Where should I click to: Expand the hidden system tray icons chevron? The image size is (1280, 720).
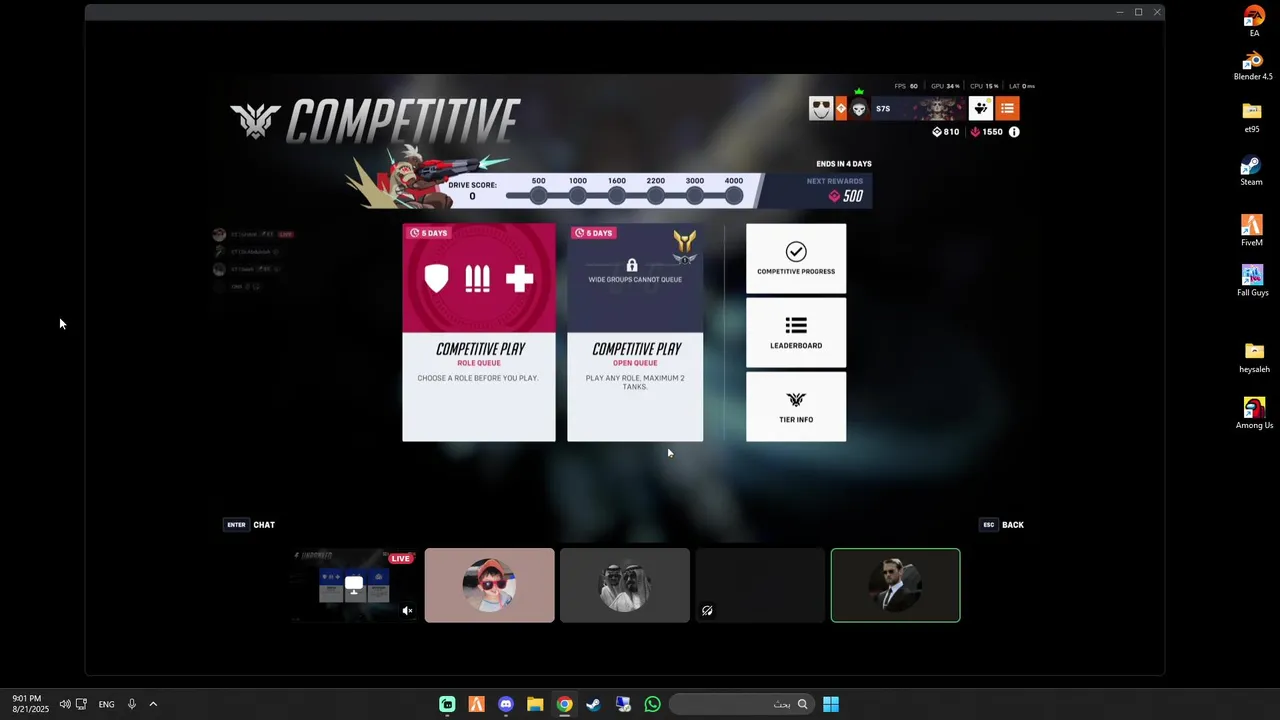coord(153,704)
